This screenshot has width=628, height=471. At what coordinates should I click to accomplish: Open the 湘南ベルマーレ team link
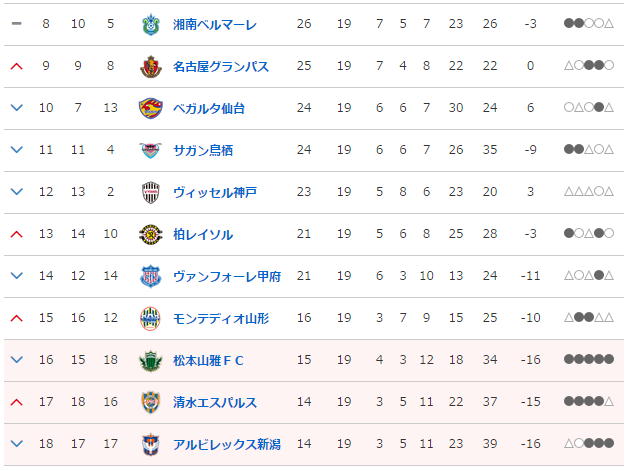pos(214,24)
